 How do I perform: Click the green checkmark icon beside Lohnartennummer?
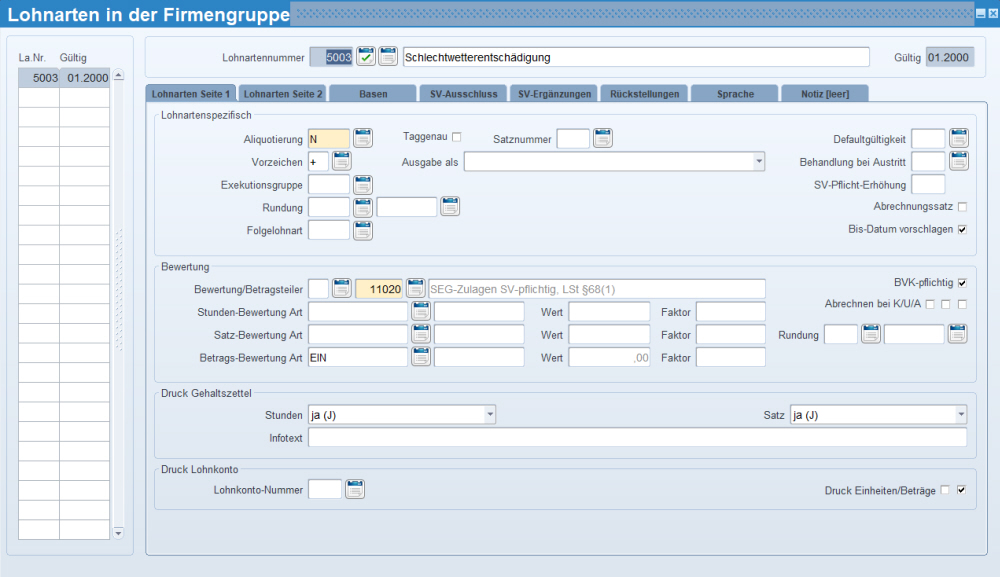click(365, 56)
